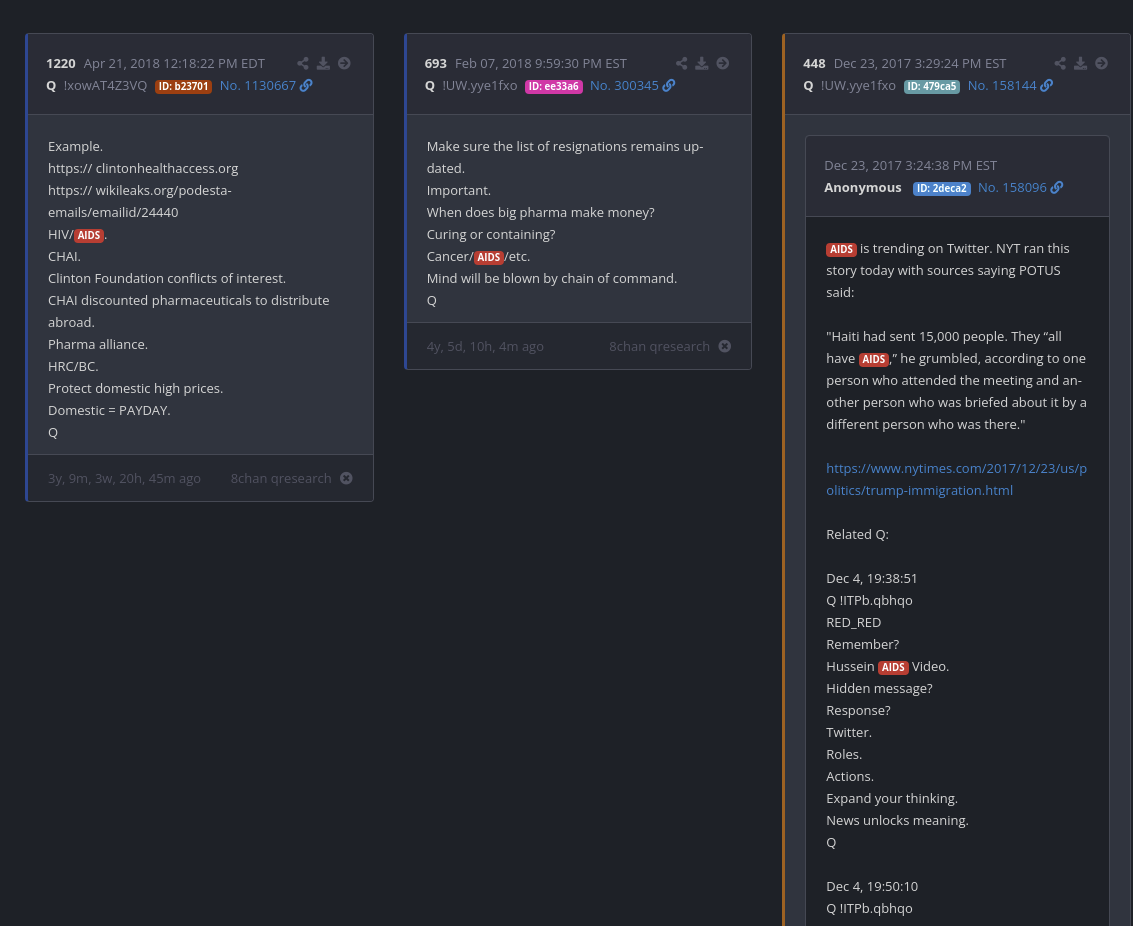Click tripcode '!UW.yye1fxo' in post 693

(480, 85)
